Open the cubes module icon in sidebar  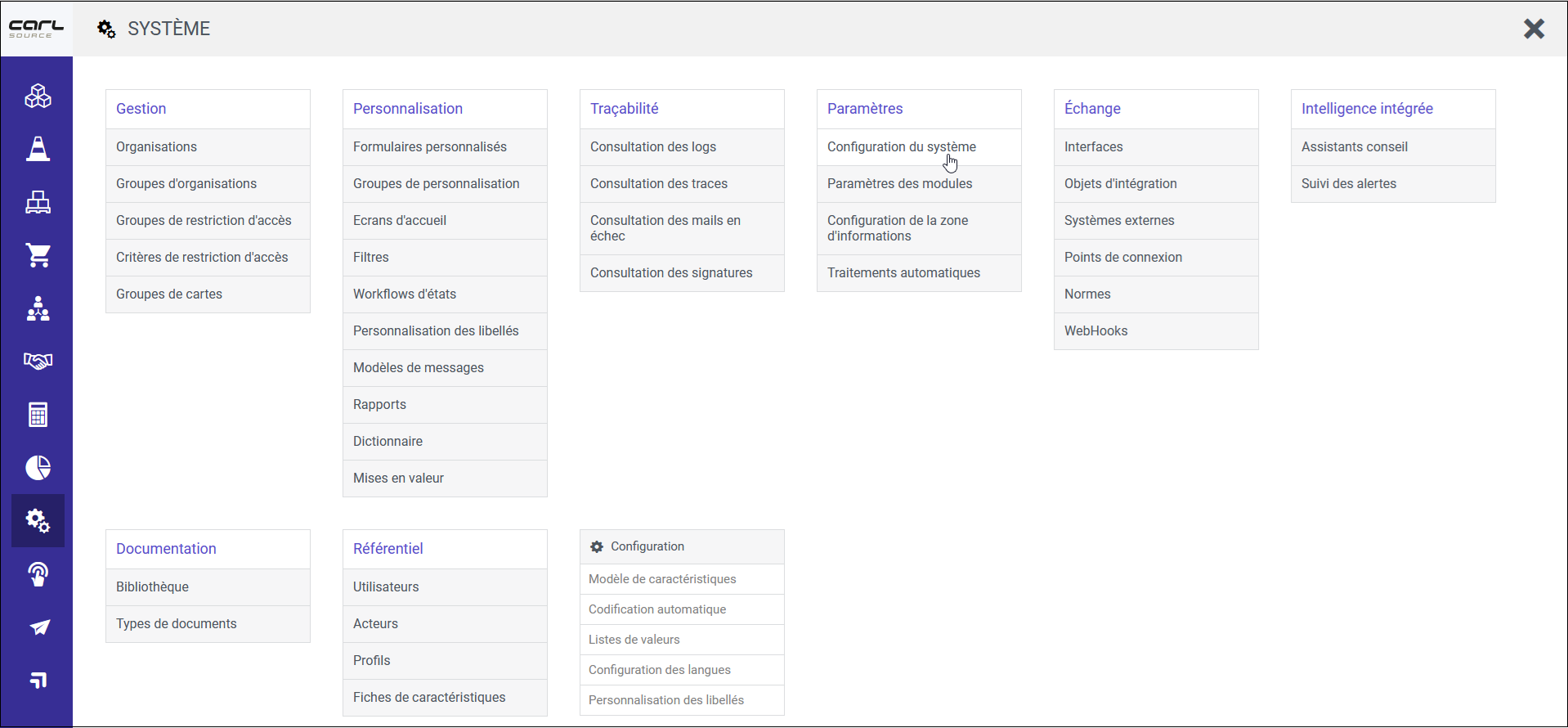pos(38,96)
